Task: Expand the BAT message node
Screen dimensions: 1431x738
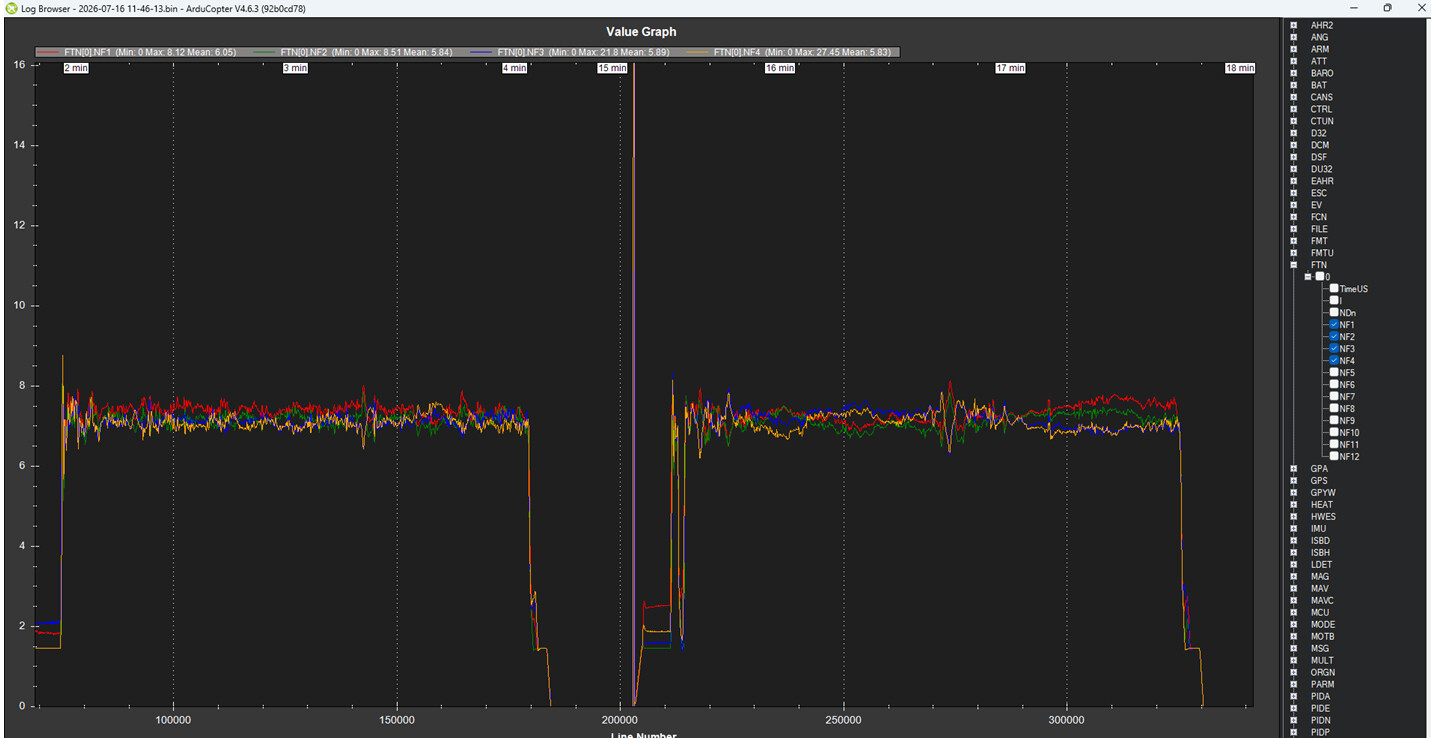Action: 1294,85
